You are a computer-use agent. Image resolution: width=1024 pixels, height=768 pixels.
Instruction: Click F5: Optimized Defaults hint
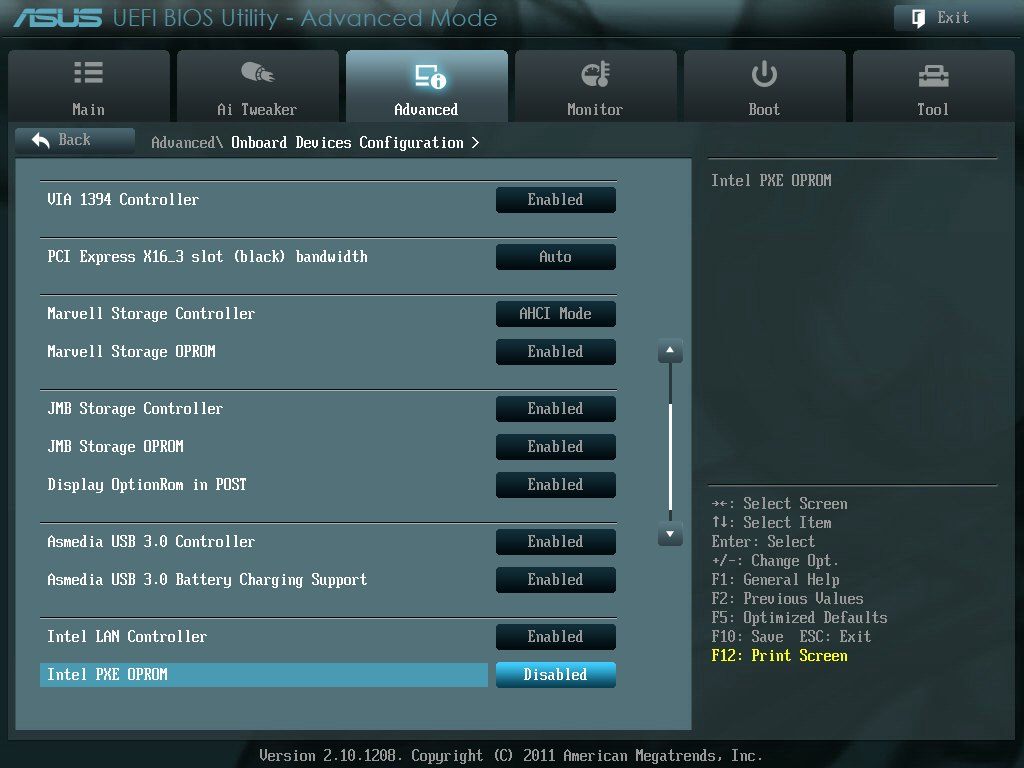pos(799,618)
